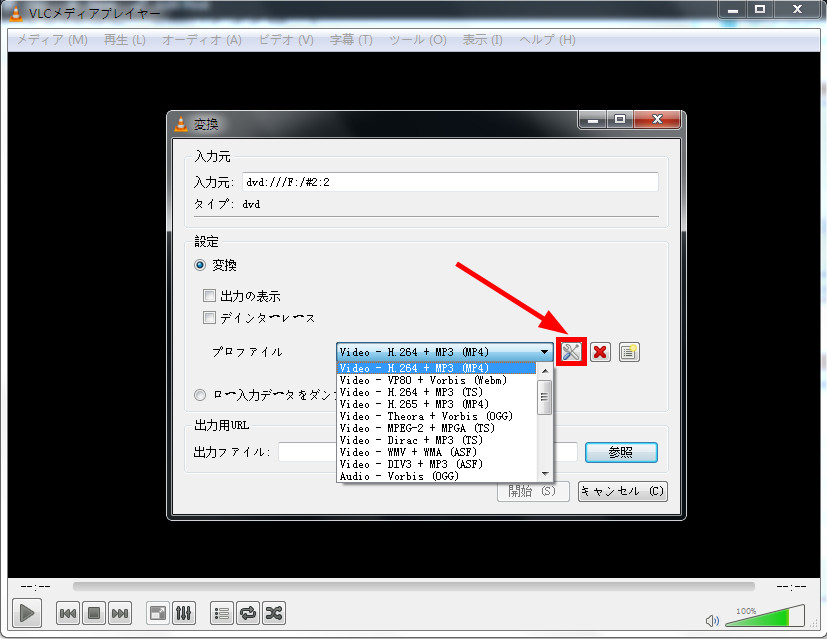Open the edit selected profile wrench icon
The height and width of the screenshot is (639, 827).
click(x=571, y=352)
